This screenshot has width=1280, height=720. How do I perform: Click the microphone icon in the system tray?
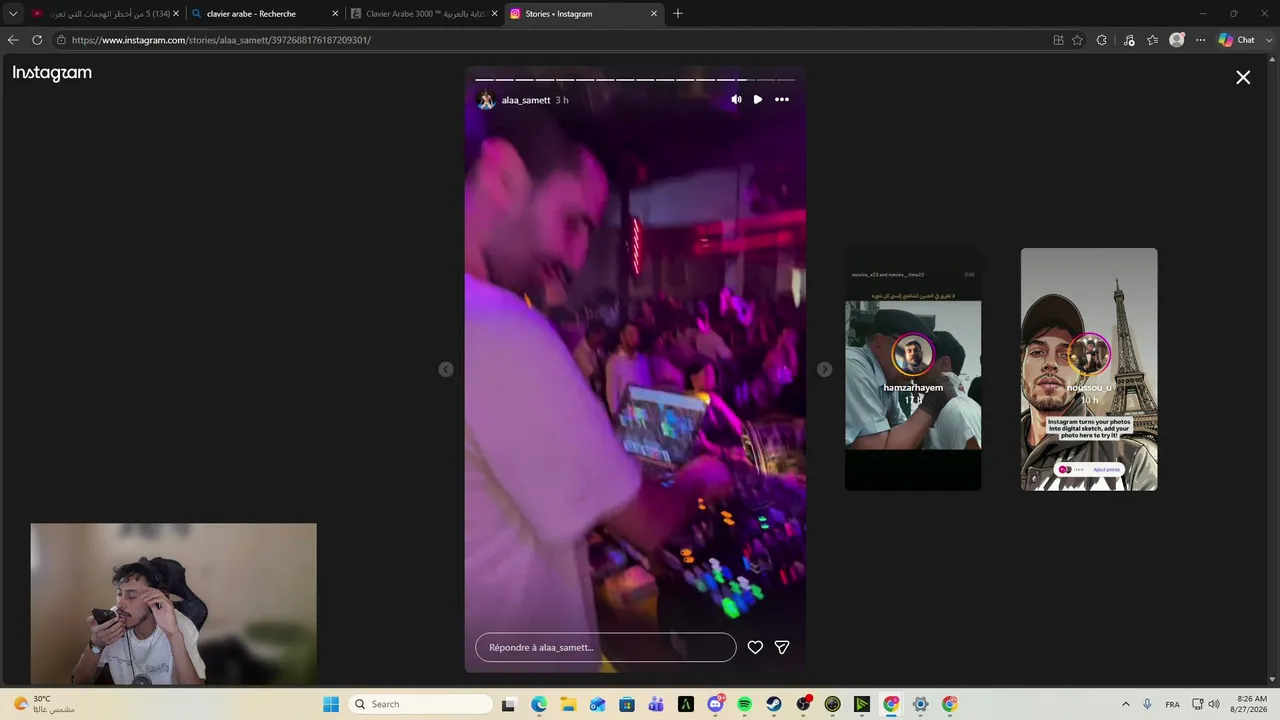(x=1147, y=704)
